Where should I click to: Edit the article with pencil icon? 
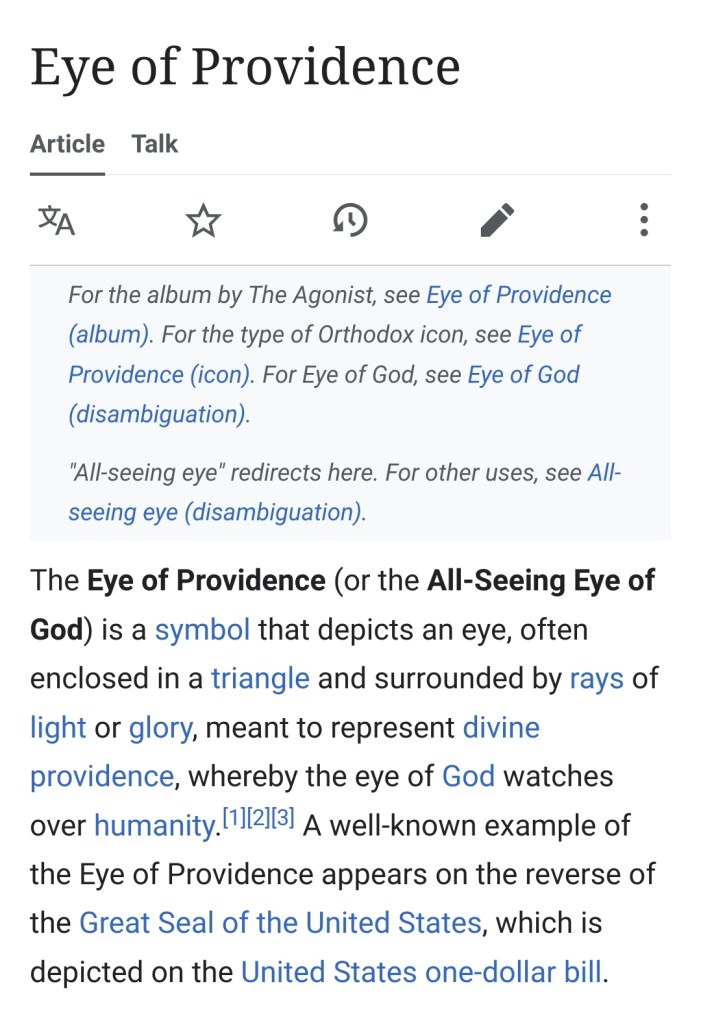click(x=497, y=220)
